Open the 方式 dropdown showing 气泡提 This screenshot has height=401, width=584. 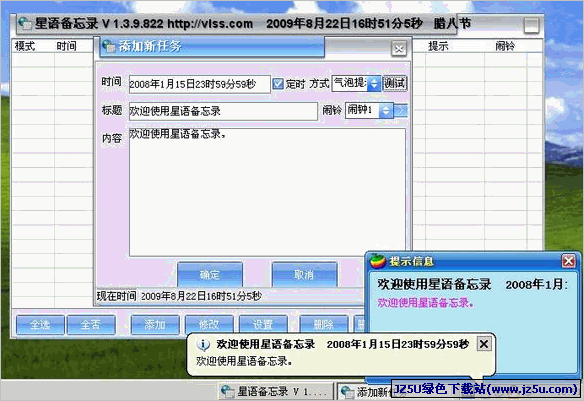374,84
